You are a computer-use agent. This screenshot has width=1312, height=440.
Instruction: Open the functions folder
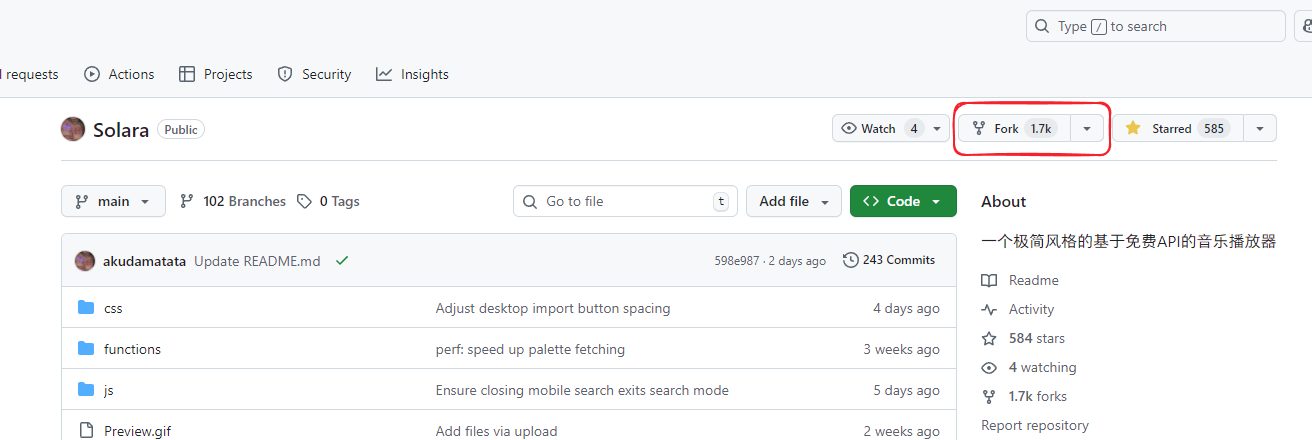132,349
